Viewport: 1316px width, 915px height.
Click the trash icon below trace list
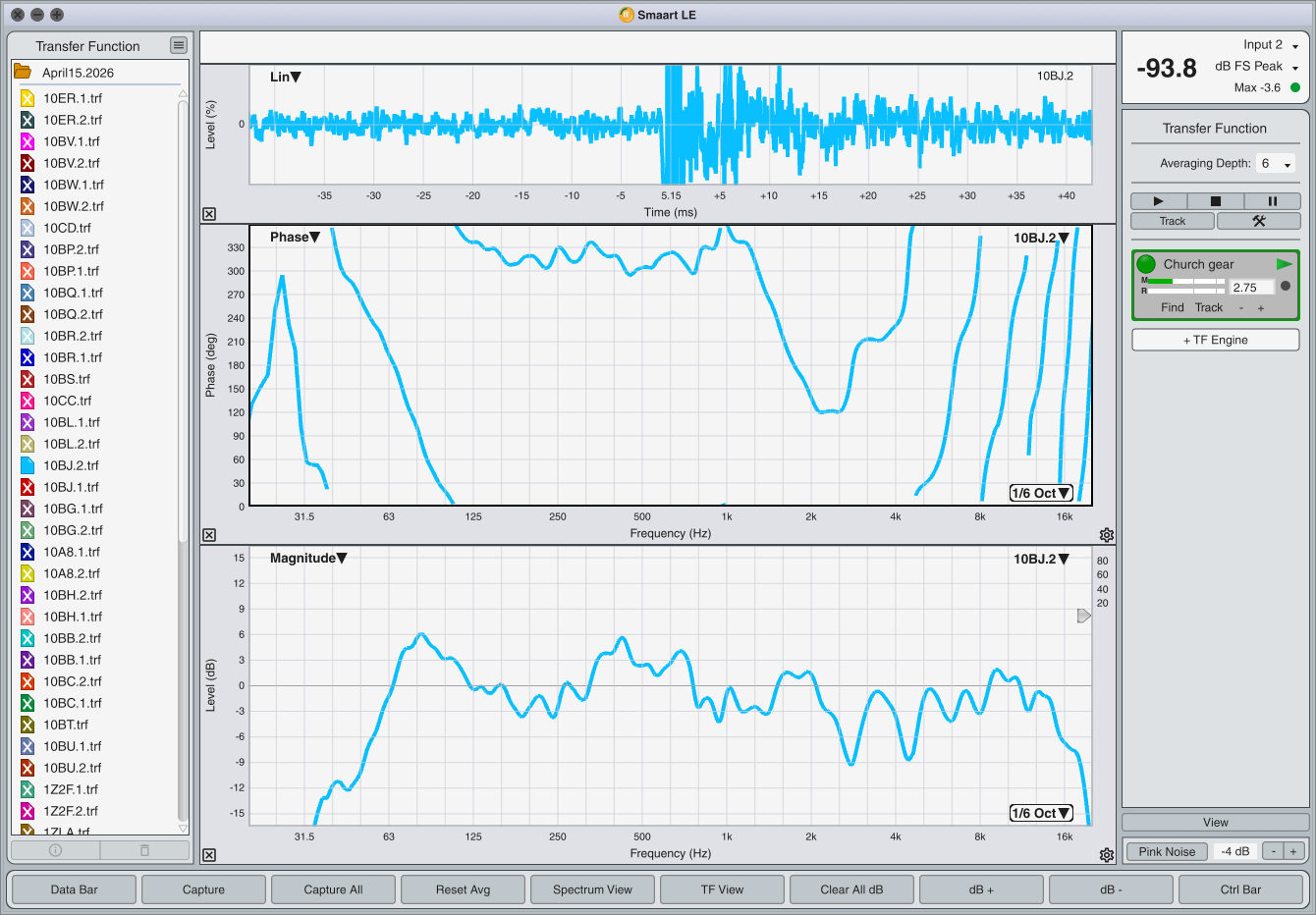pos(144,850)
